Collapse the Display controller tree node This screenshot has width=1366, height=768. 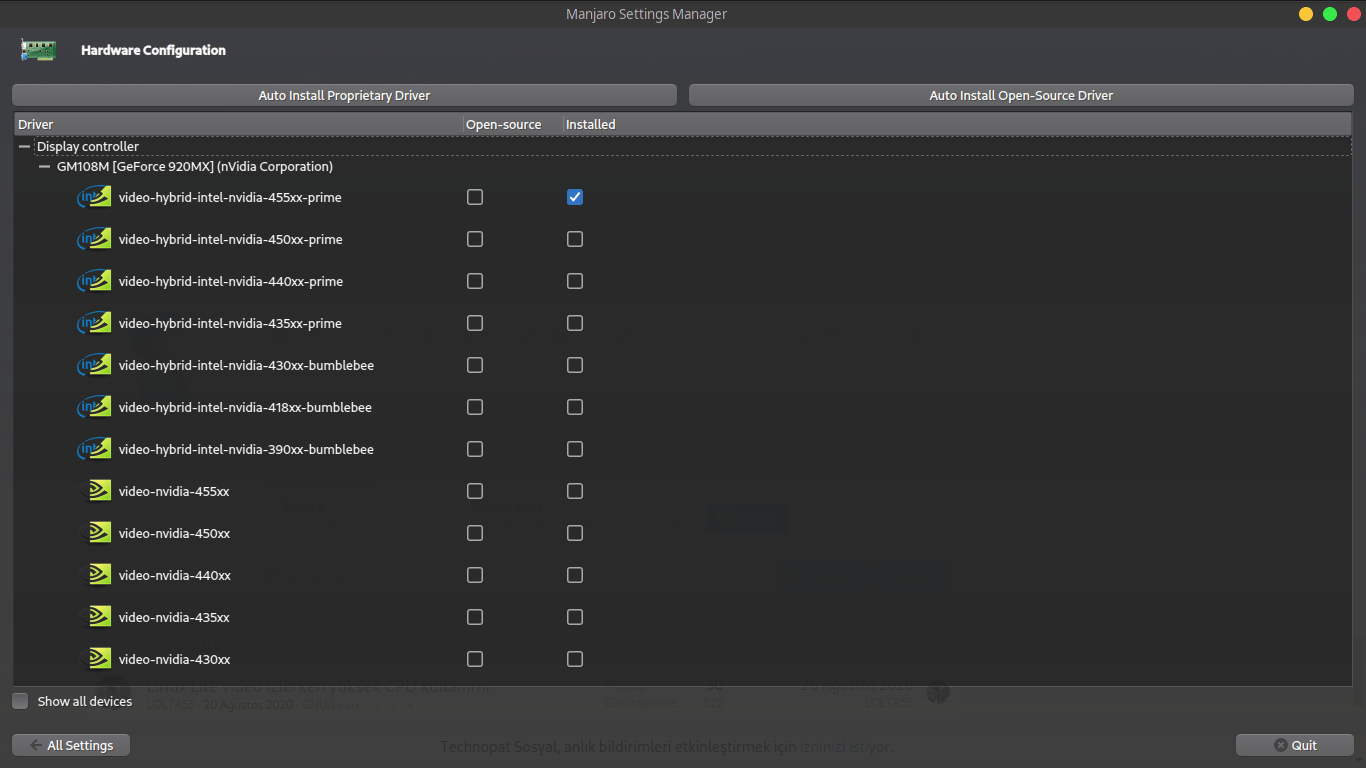pyautogui.click(x=25, y=147)
